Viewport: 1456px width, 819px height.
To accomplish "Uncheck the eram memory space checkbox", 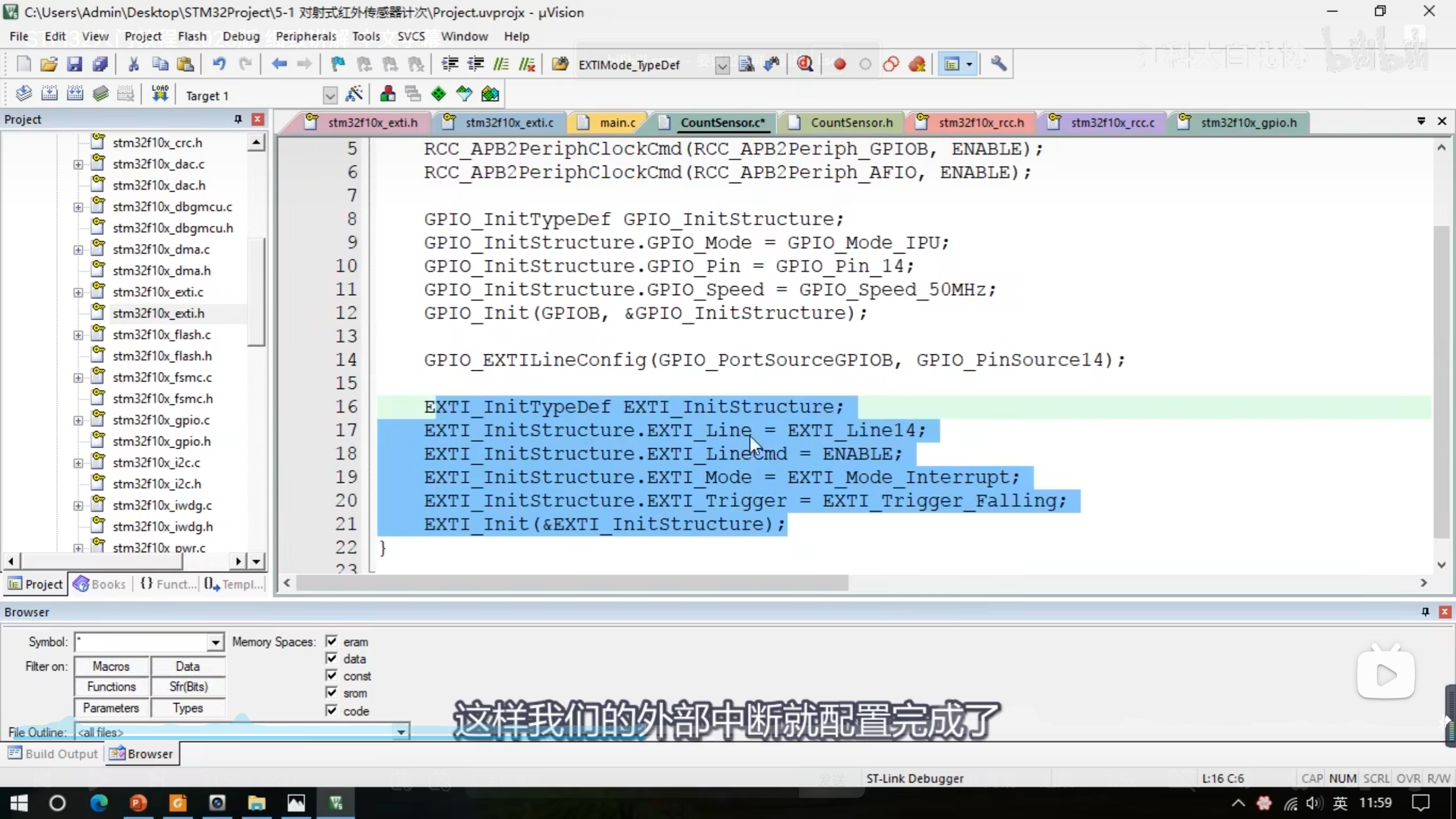I will tap(332, 641).
